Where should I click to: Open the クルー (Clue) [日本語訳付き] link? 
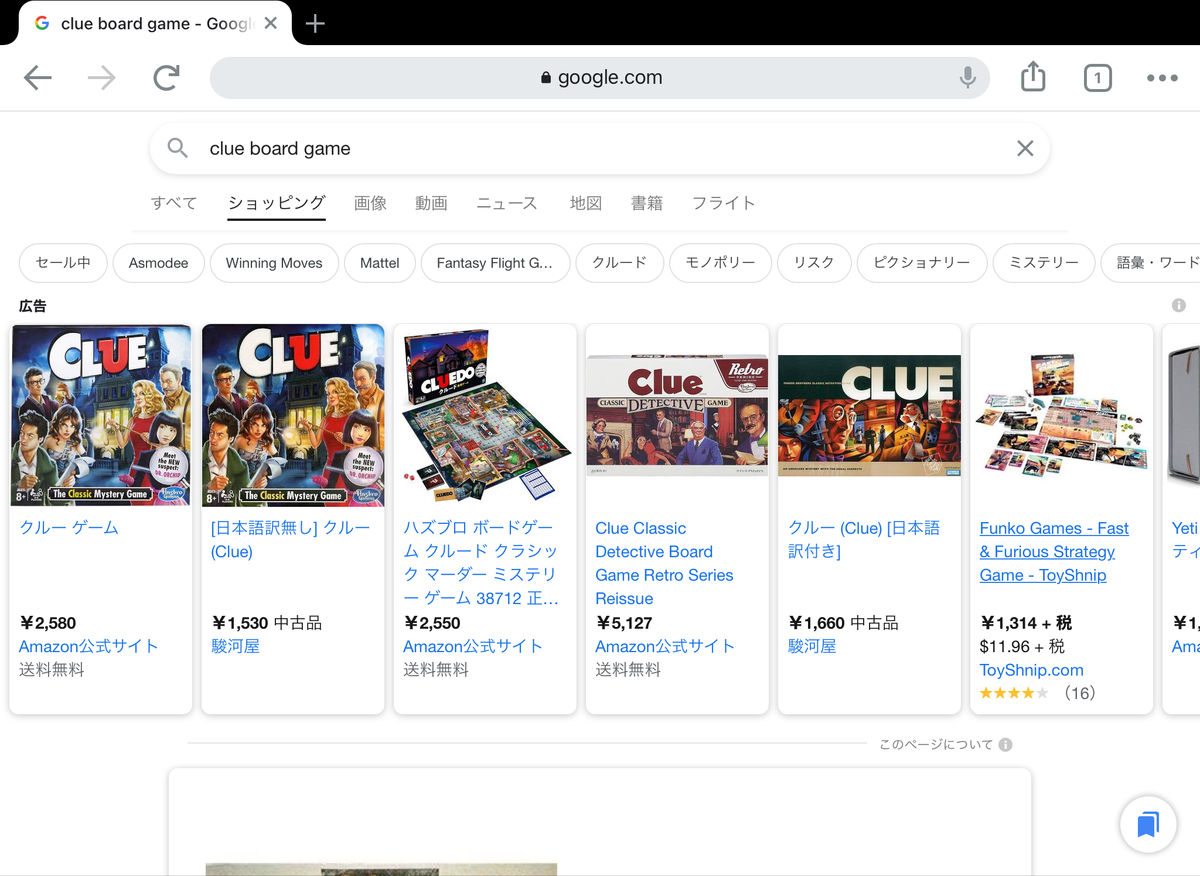click(864, 540)
